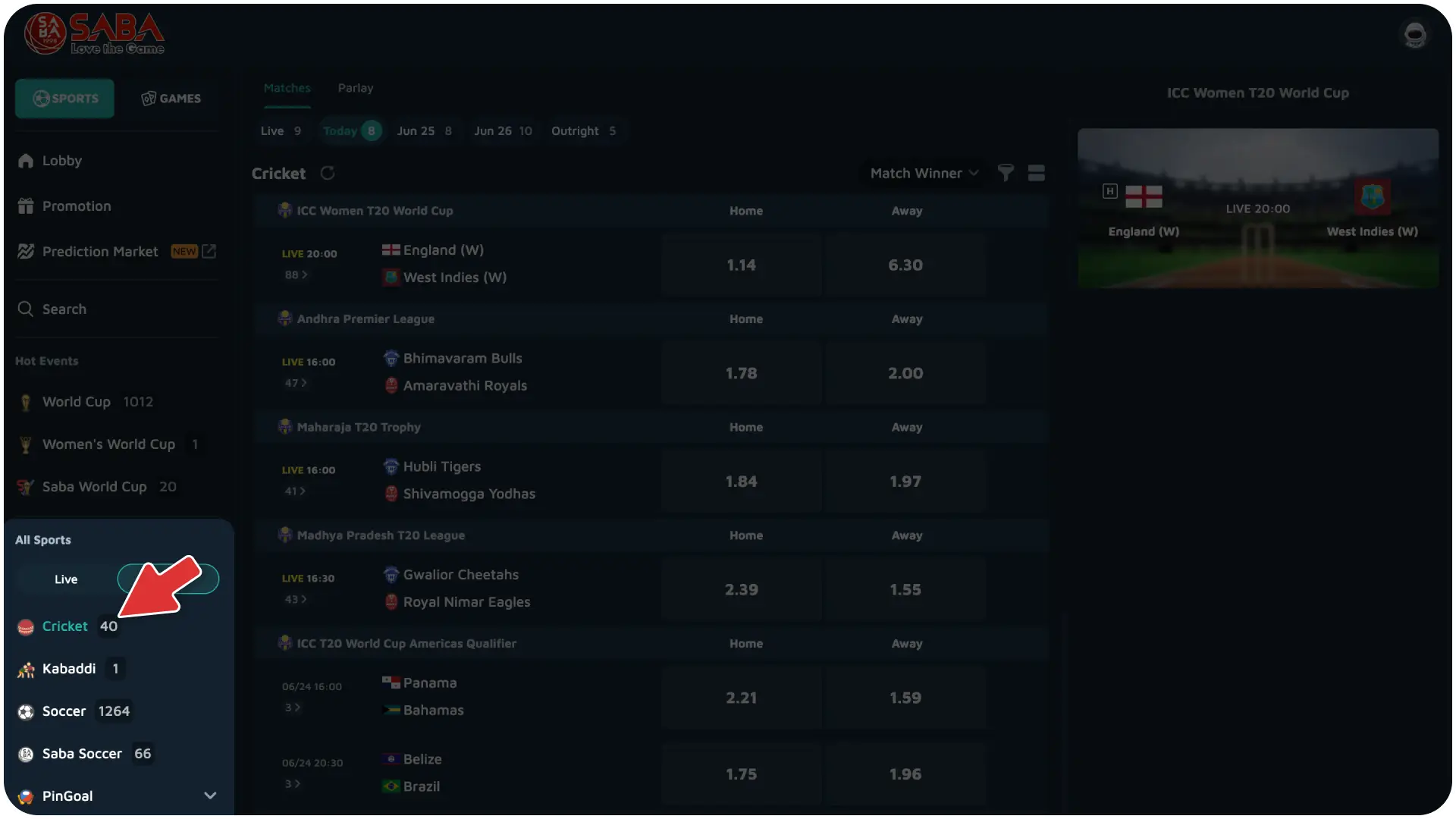Click the World Cup trophy icon
Screen dimensions: 1456x819
coord(26,402)
